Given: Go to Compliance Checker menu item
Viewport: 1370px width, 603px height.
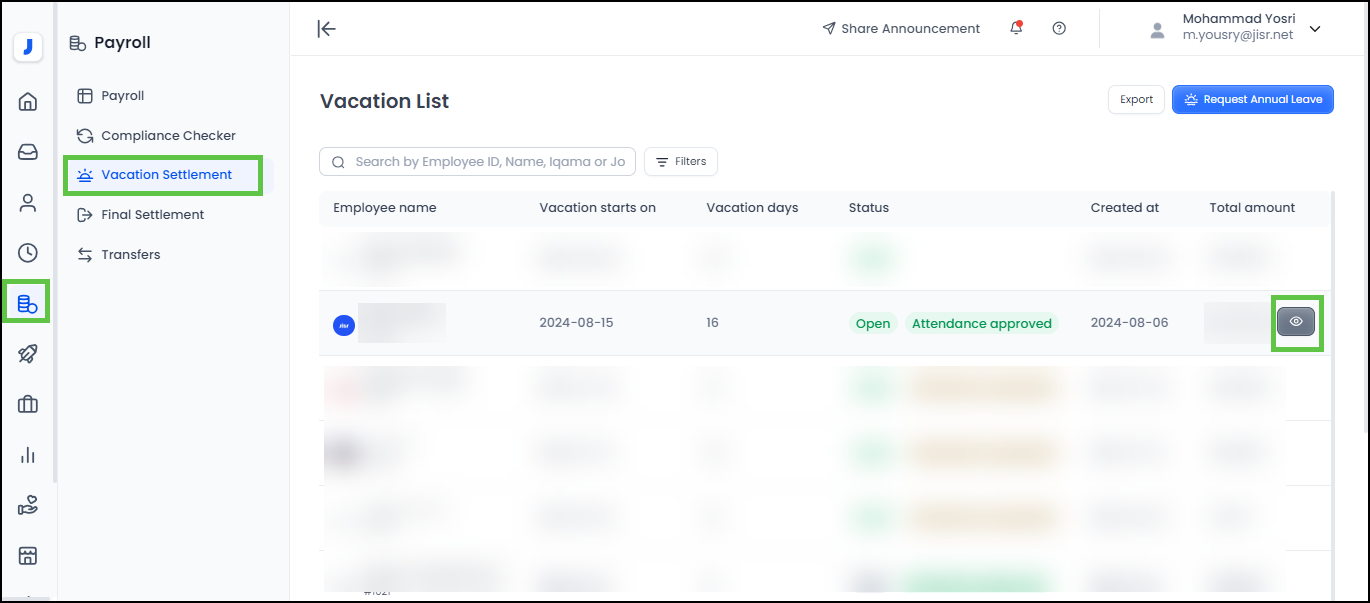Looking at the screenshot, I should click(x=168, y=135).
